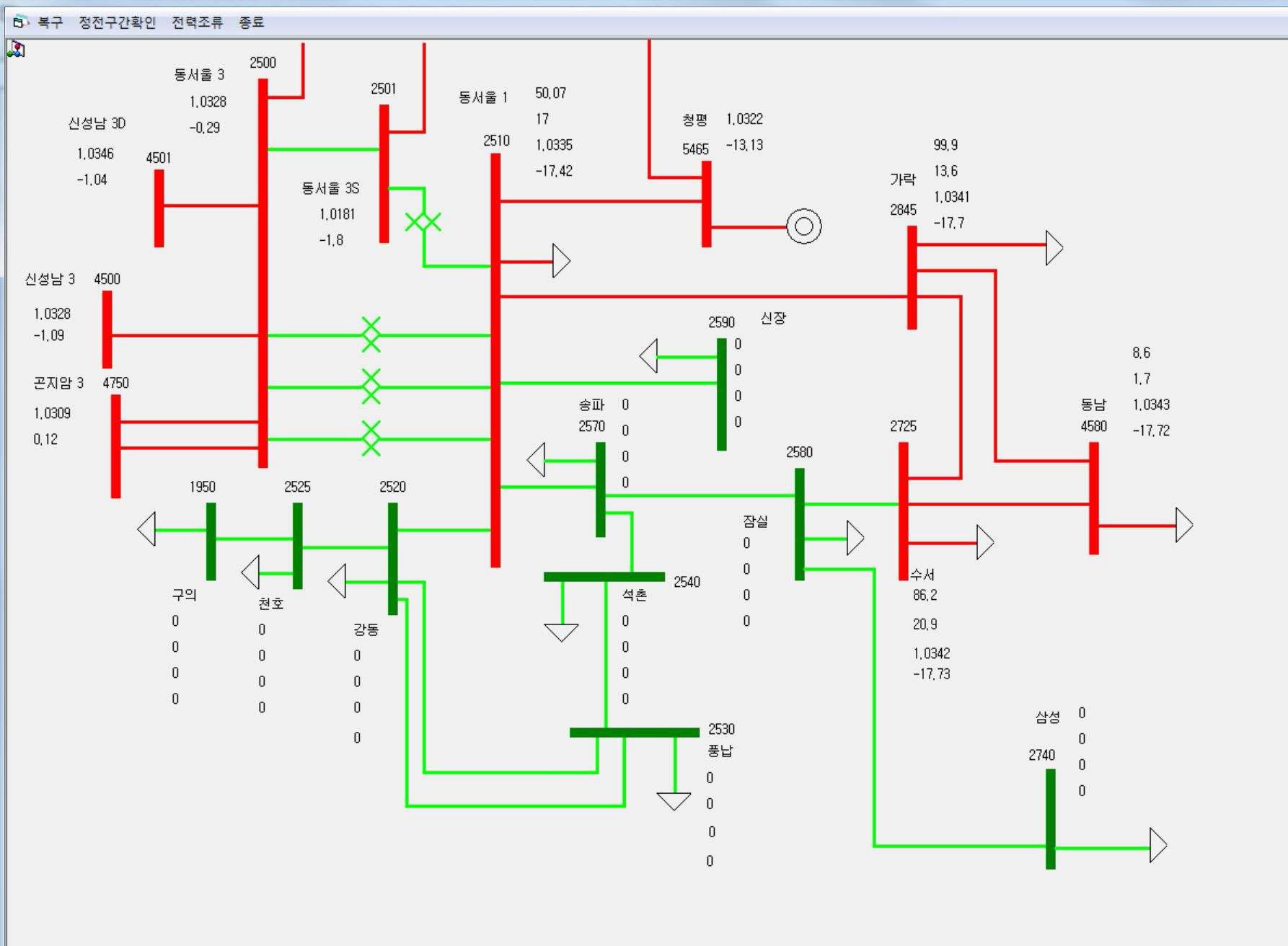Open the 정전구간확인 menu

click(118, 22)
